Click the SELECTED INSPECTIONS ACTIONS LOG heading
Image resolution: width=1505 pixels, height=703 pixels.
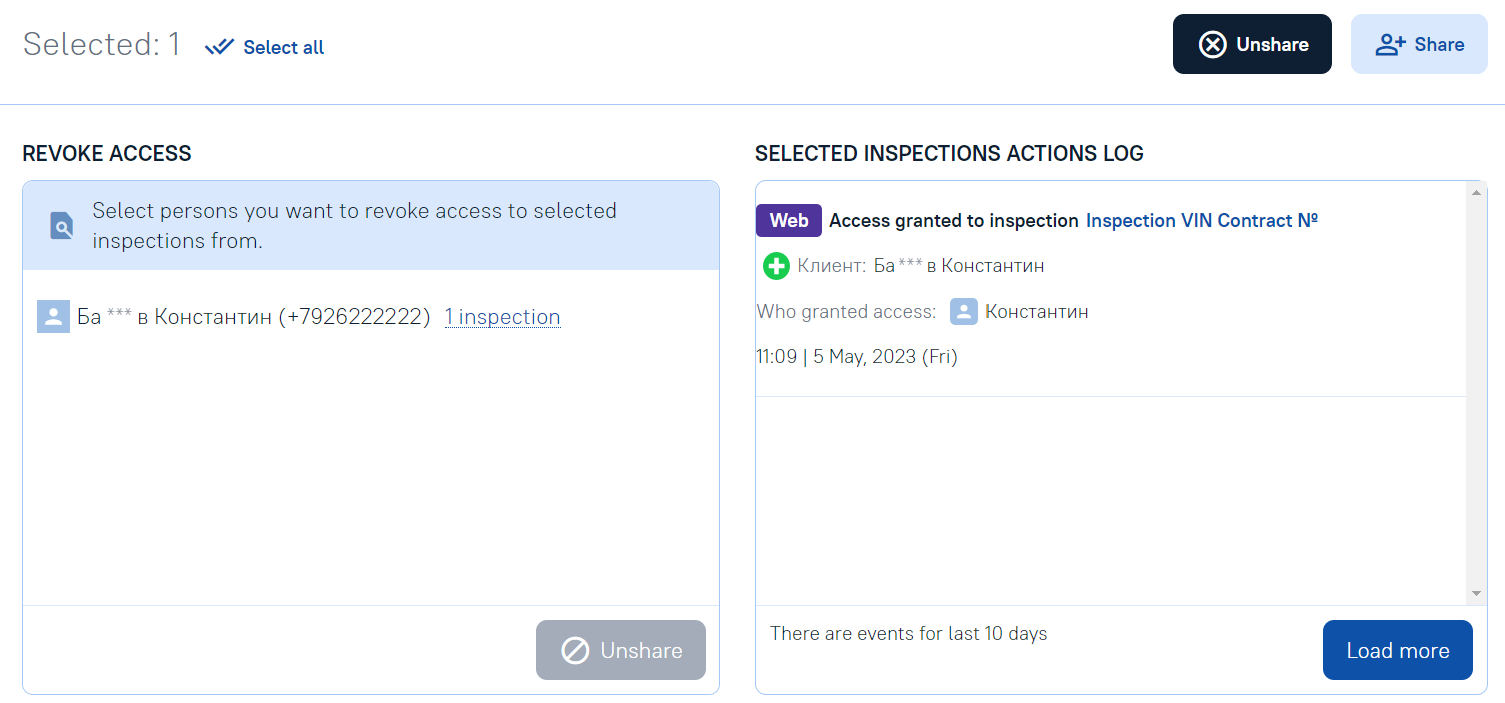(949, 154)
